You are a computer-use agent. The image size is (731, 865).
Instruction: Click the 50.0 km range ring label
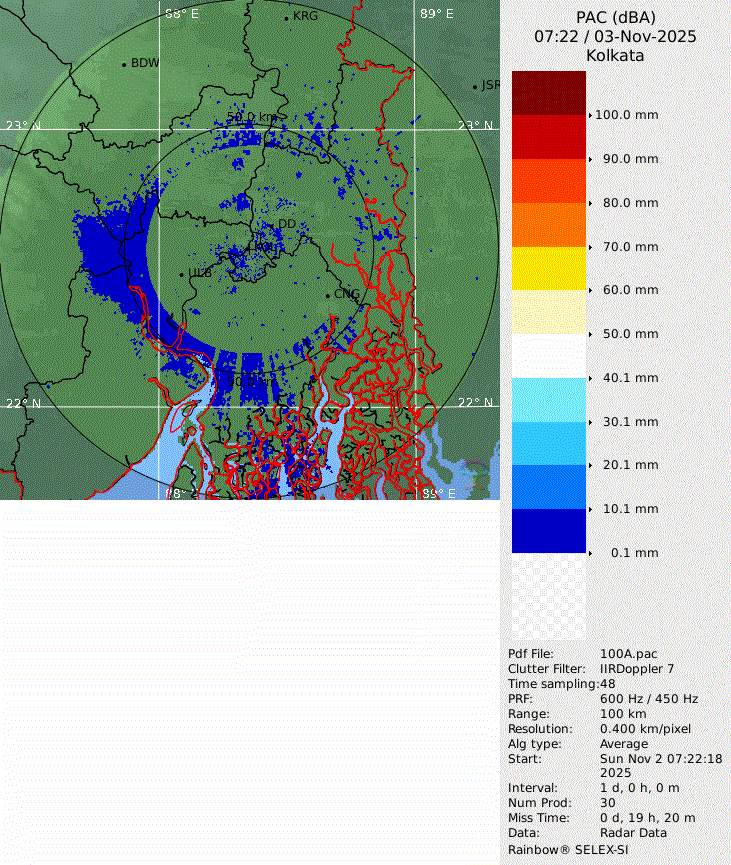click(251, 117)
